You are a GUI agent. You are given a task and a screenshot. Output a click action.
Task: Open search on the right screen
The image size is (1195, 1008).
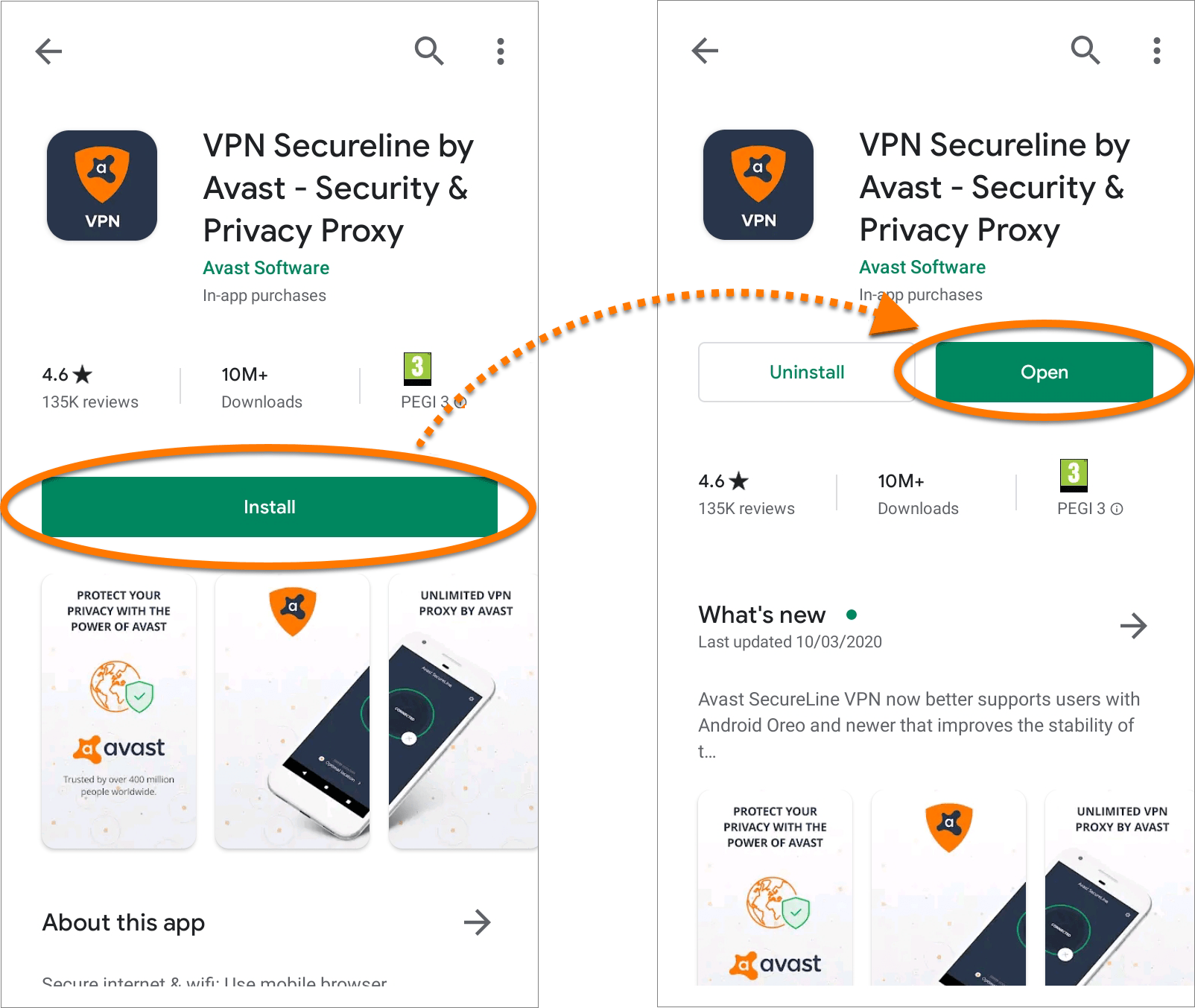pos(1085,50)
